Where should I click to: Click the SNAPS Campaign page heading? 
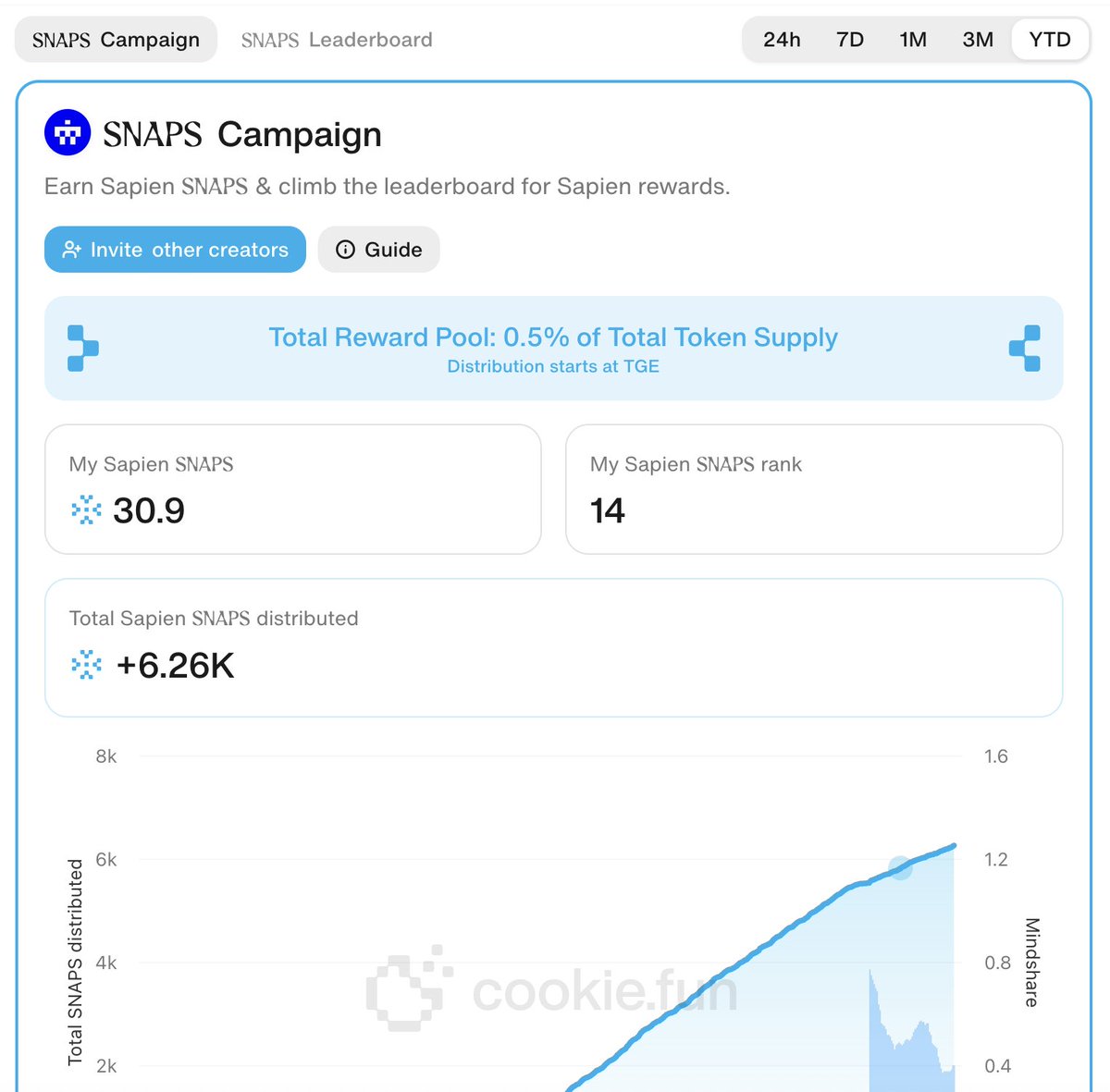click(x=242, y=134)
